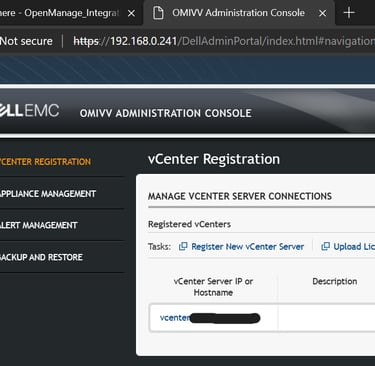The width and height of the screenshot is (375, 366).
Task: Click the Upload License link
Action: (354, 247)
